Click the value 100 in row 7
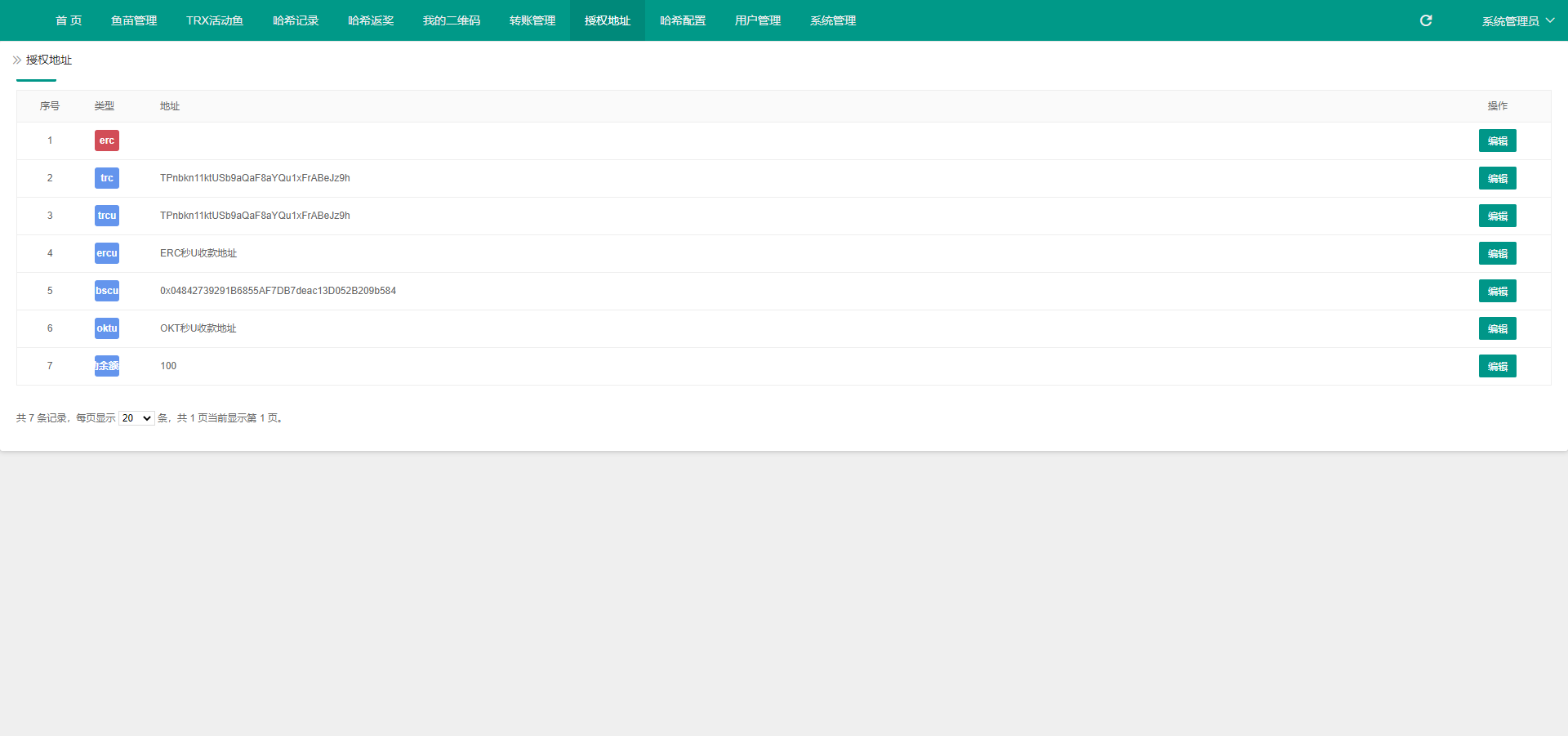The height and width of the screenshot is (736, 1568). 168,366
